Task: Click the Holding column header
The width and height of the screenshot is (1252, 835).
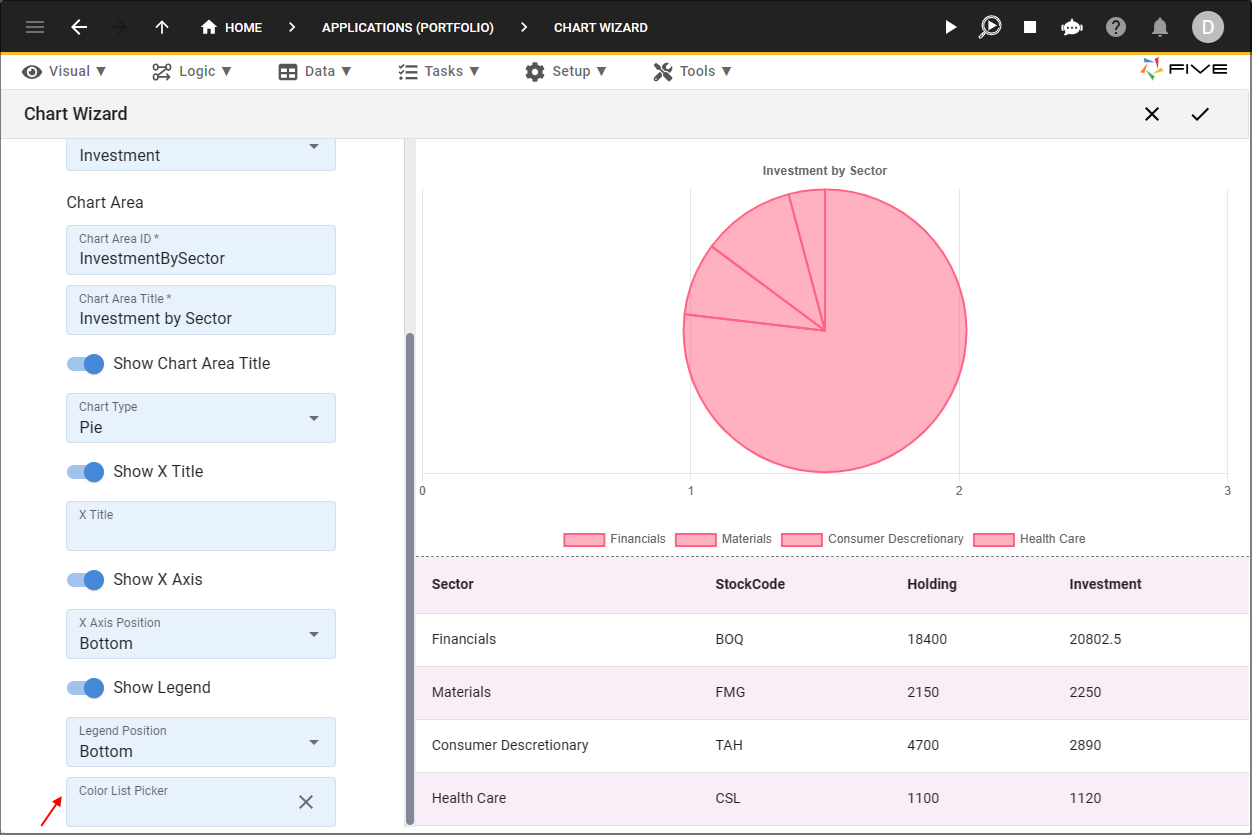Action: 932,584
